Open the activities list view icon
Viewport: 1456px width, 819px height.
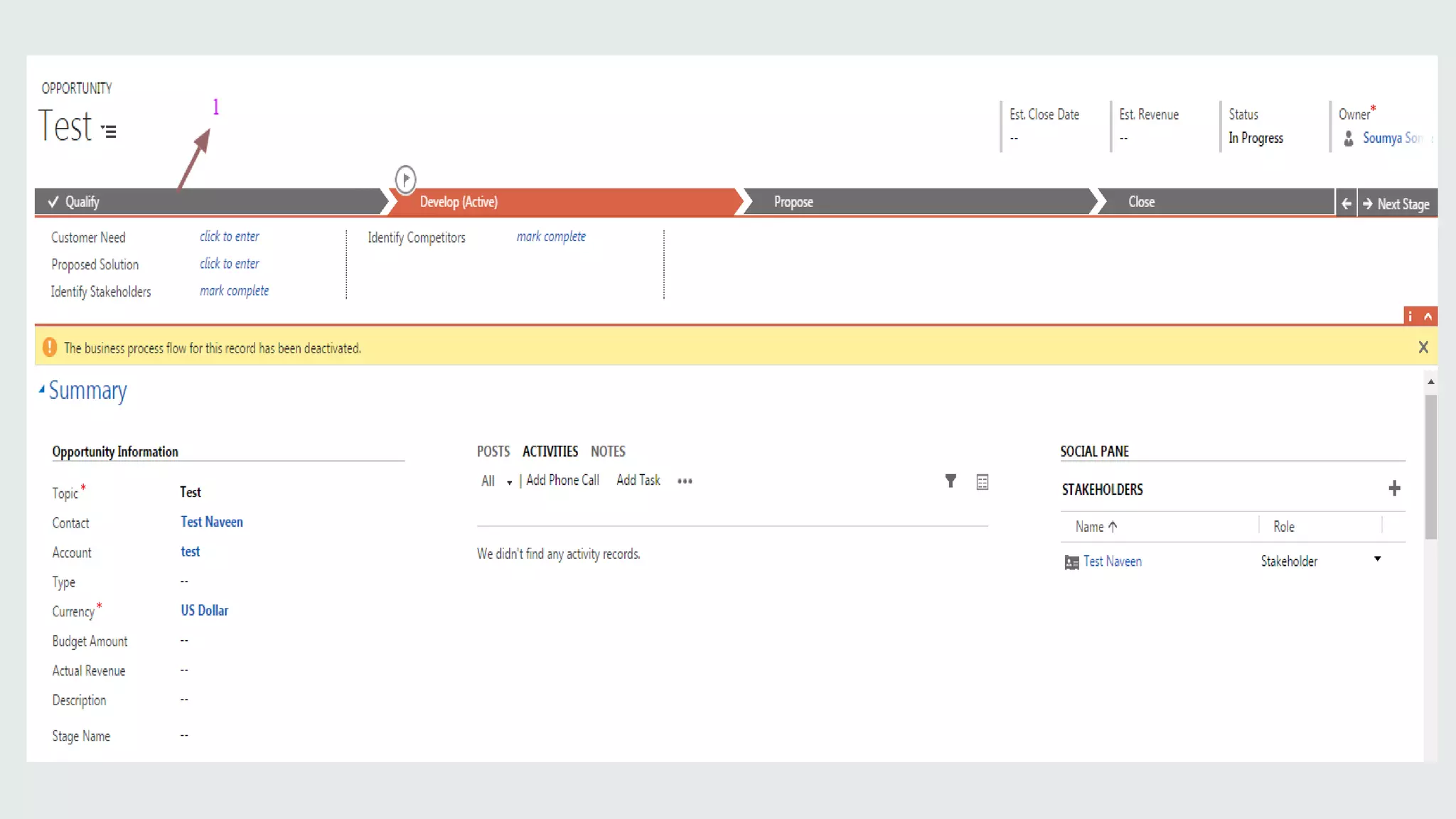(x=982, y=482)
